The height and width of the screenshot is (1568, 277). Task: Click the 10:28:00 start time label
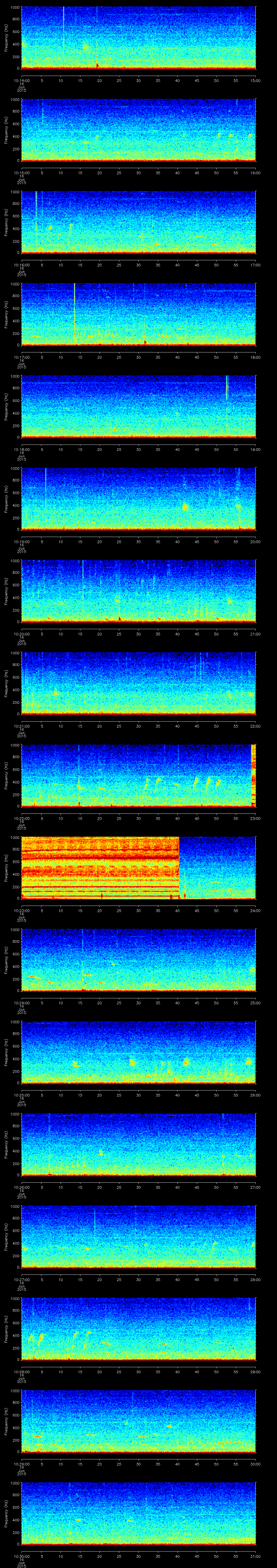point(21,1371)
